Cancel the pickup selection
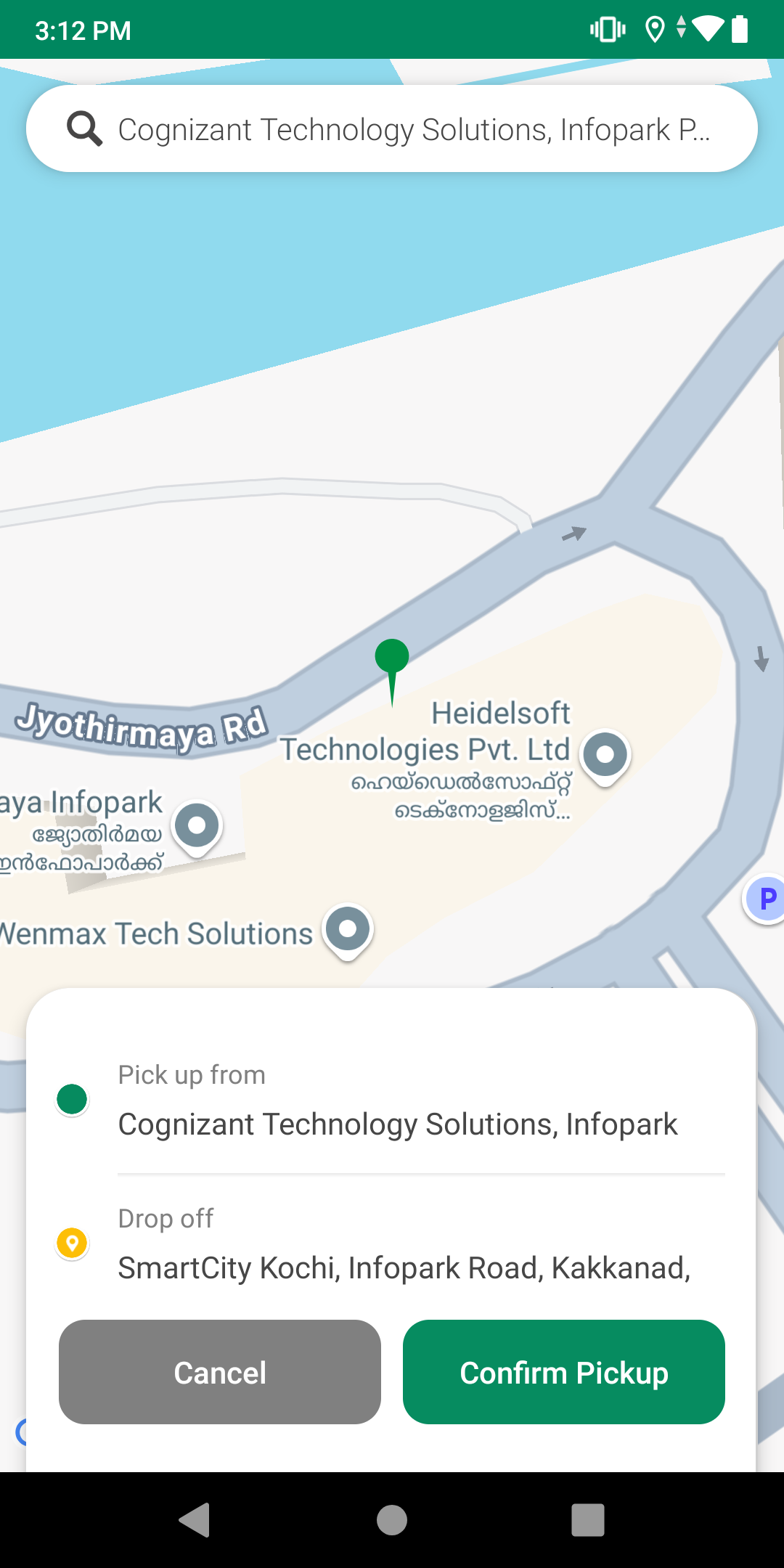 (220, 1372)
